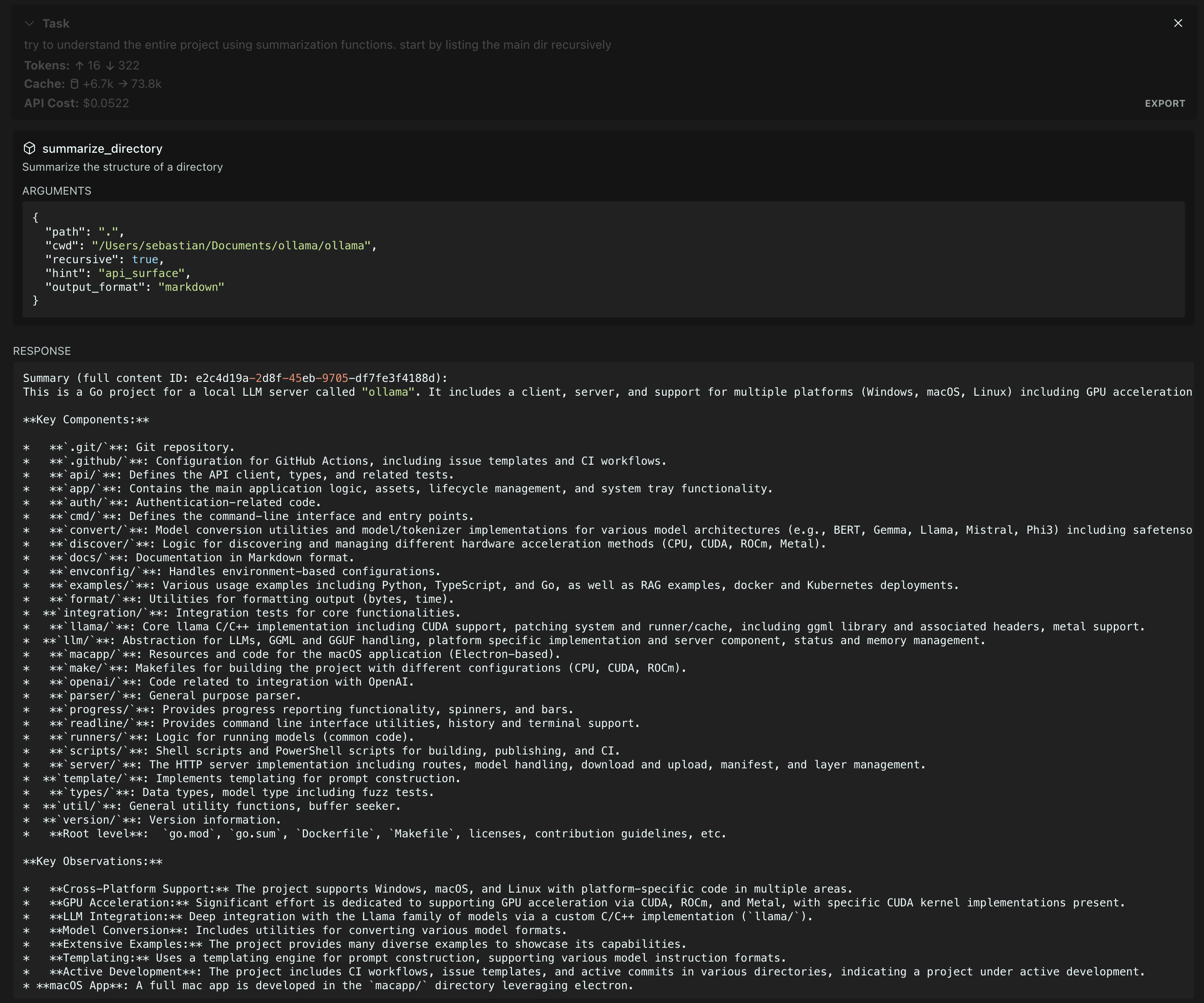Viewport: 1204px width, 1003px height.
Task: Collapse the Task header chevron
Action: pos(29,23)
